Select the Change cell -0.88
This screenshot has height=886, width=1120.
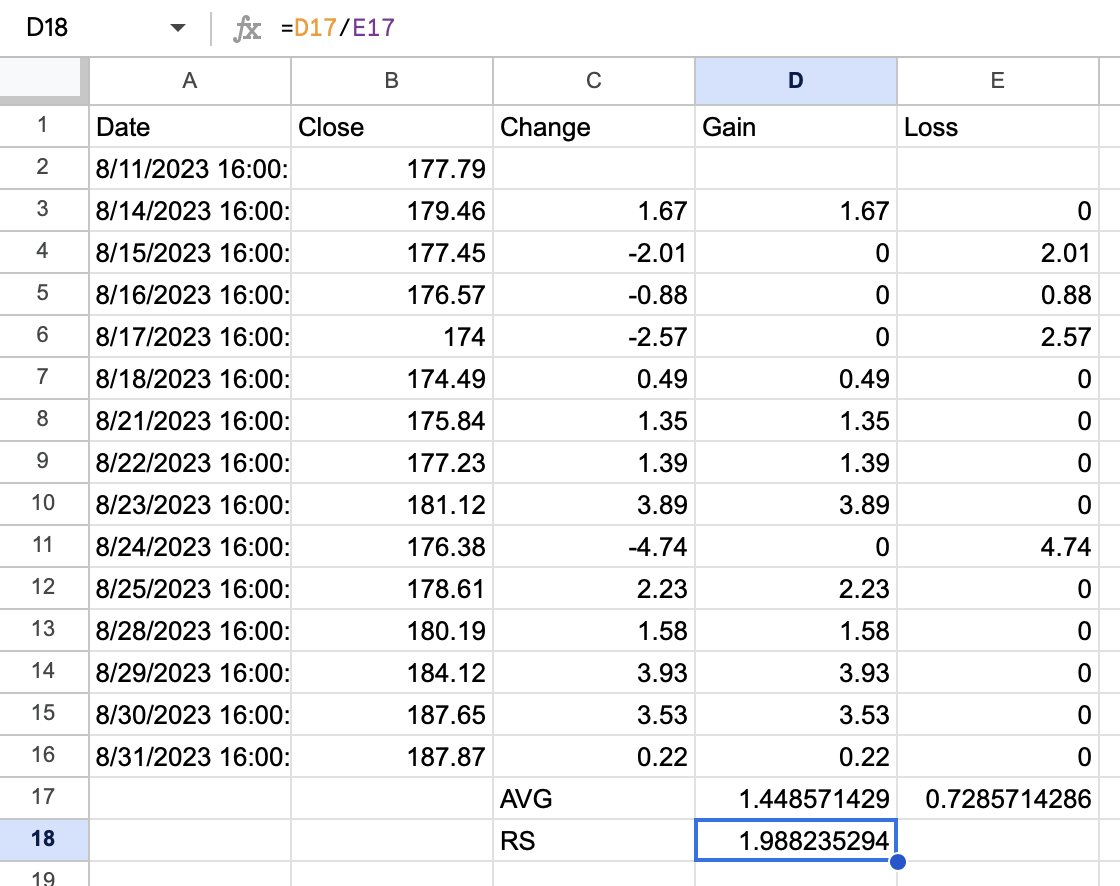click(x=594, y=294)
